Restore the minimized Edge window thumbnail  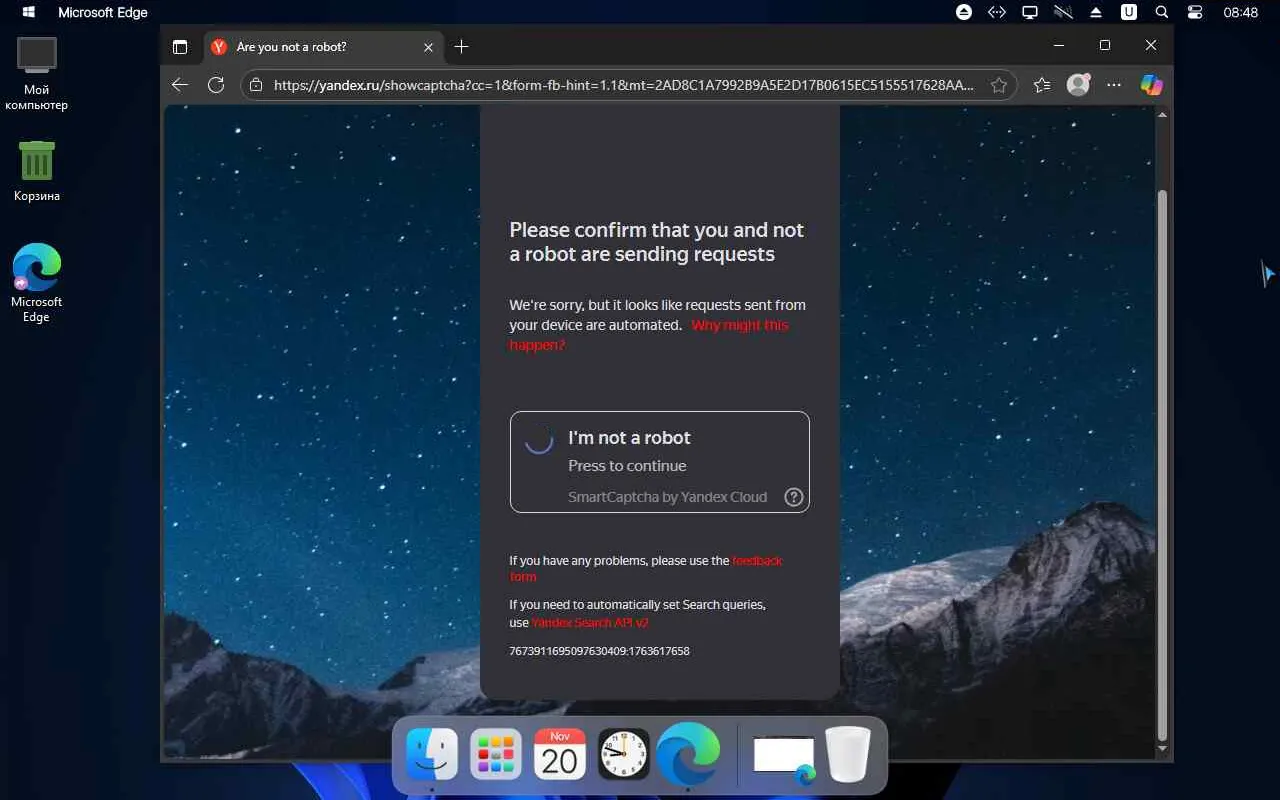pyautogui.click(x=785, y=756)
